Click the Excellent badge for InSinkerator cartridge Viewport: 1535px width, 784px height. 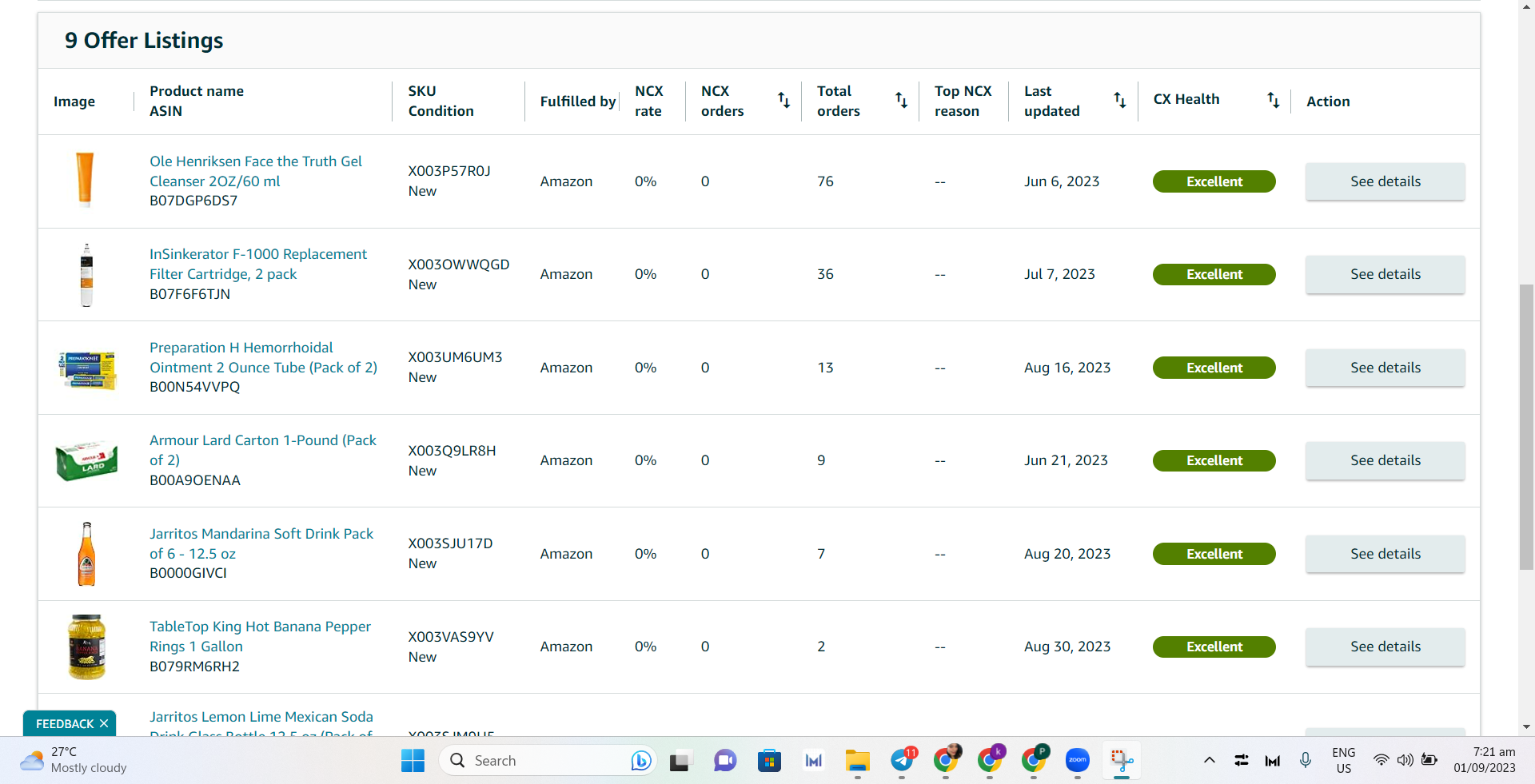click(x=1214, y=274)
